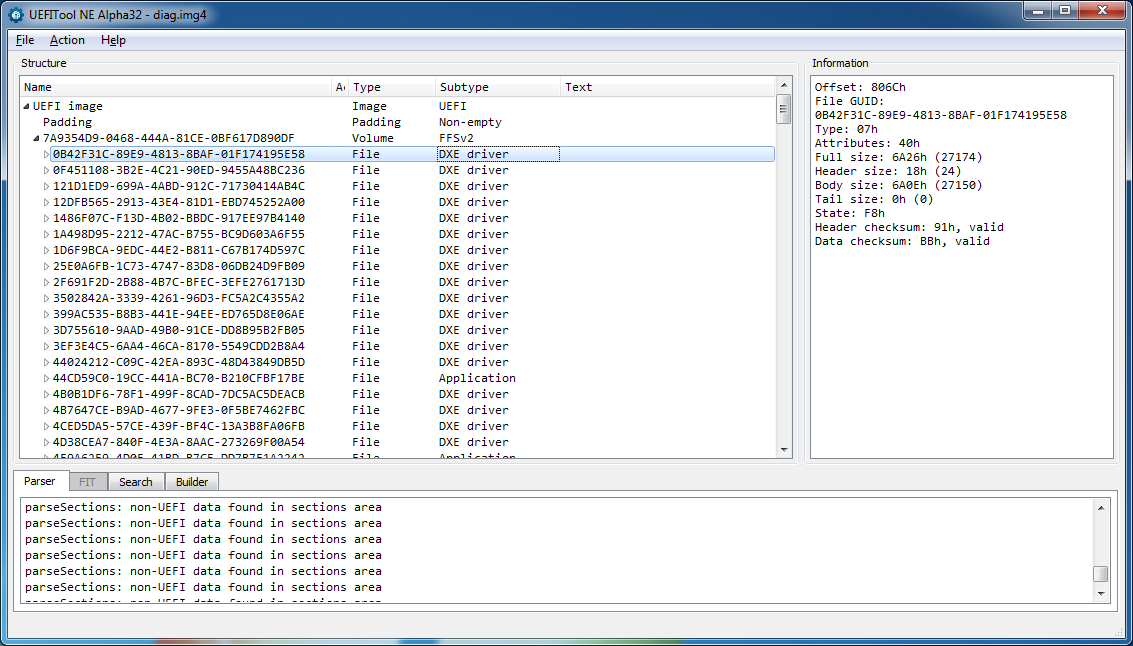Switch to the Parser tab
Image resolution: width=1133 pixels, height=646 pixels.
pyautogui.click(x=40, y=481)
